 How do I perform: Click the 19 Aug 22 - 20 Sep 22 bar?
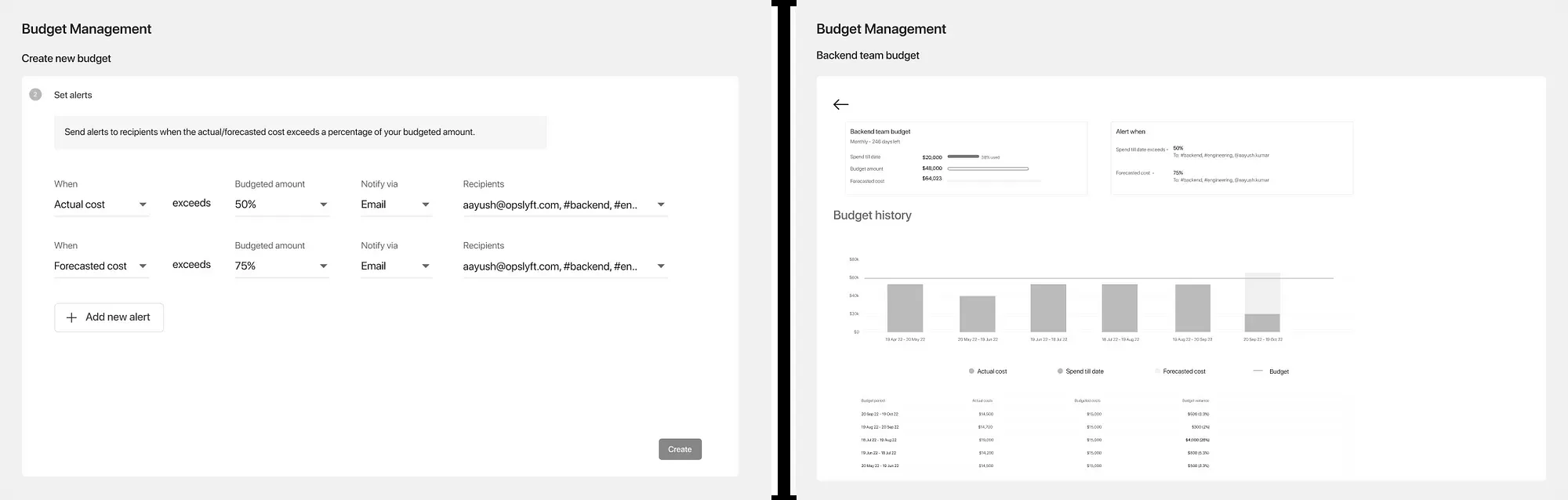click(x=1192, y=308)
